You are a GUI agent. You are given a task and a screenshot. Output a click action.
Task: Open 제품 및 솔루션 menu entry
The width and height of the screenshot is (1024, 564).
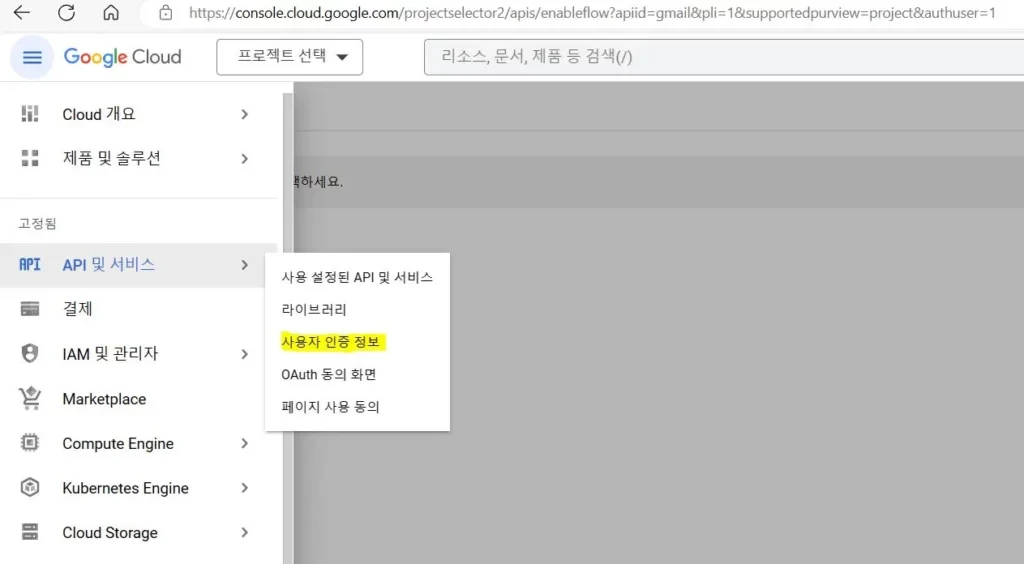pyautogui.click(x=112, y=159)
